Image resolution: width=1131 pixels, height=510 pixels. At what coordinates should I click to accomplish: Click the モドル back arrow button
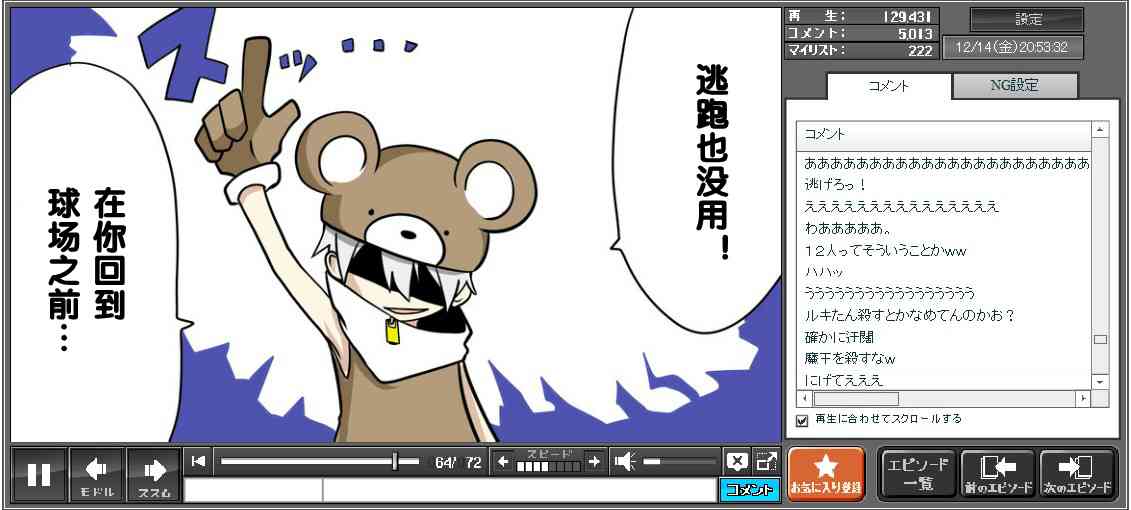point(97,474)
